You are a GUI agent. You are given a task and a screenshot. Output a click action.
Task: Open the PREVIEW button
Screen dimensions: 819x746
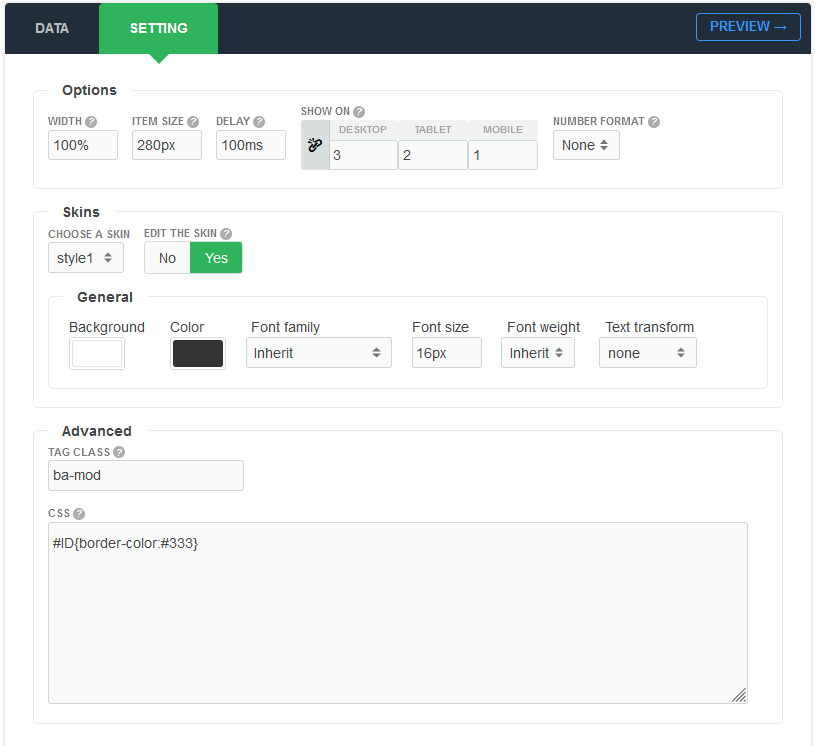point(748,27)
